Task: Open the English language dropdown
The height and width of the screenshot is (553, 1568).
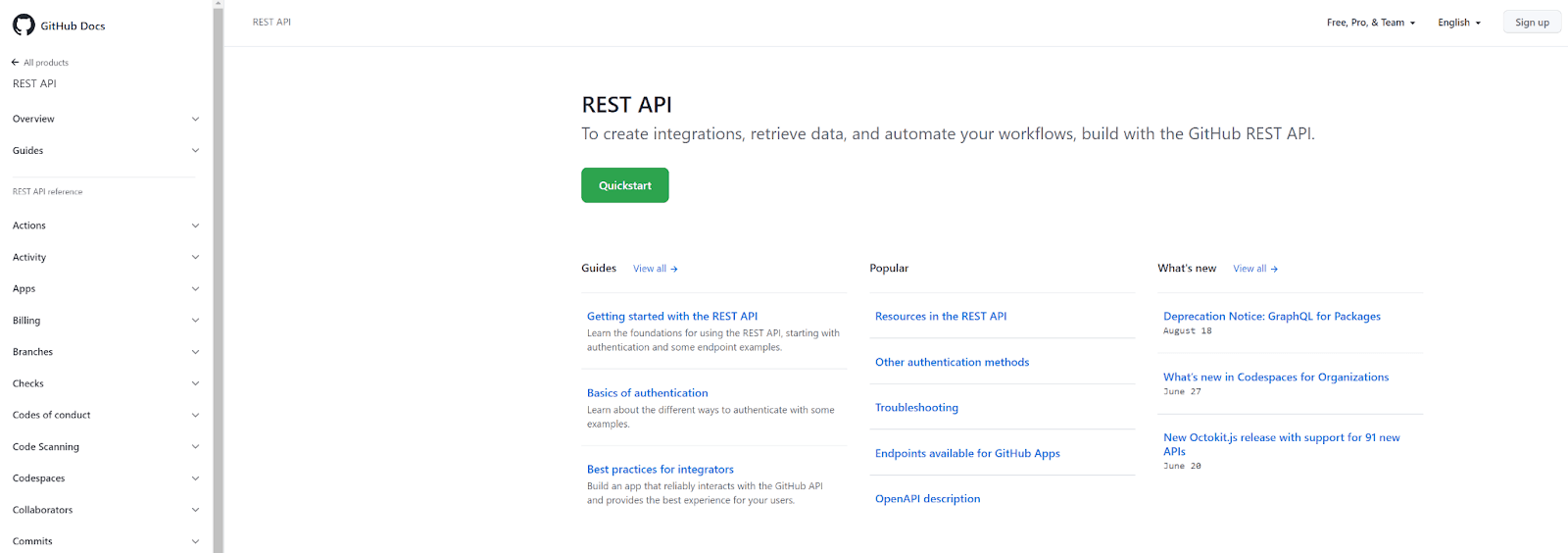Action: coord(1458,23)
